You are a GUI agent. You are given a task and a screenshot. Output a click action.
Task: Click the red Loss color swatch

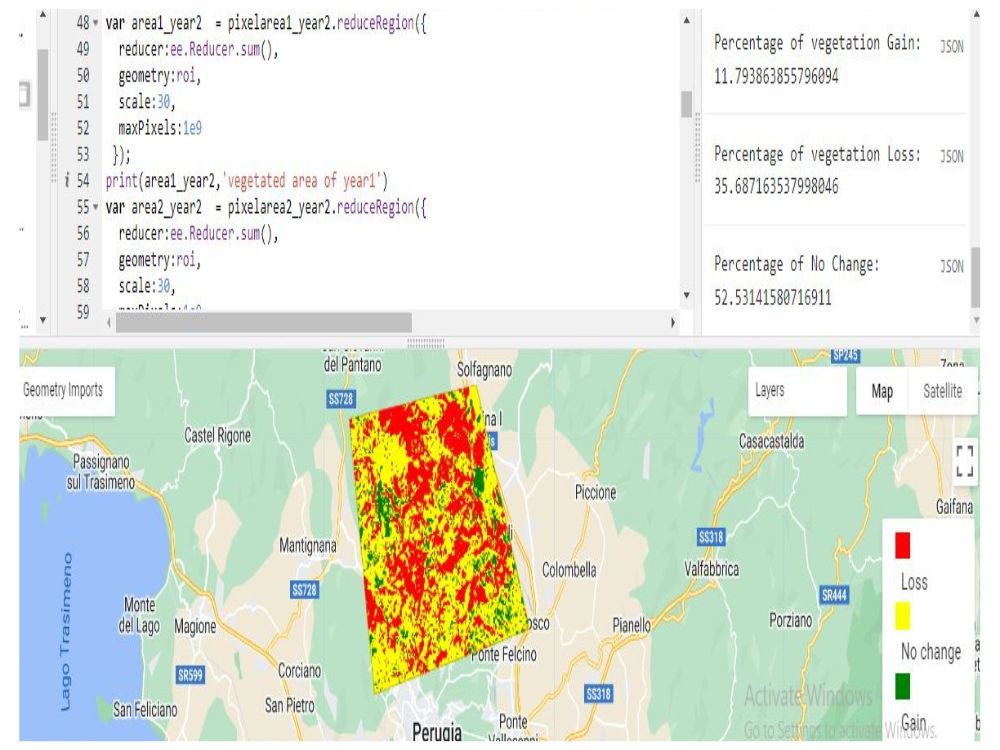point(901,545)
